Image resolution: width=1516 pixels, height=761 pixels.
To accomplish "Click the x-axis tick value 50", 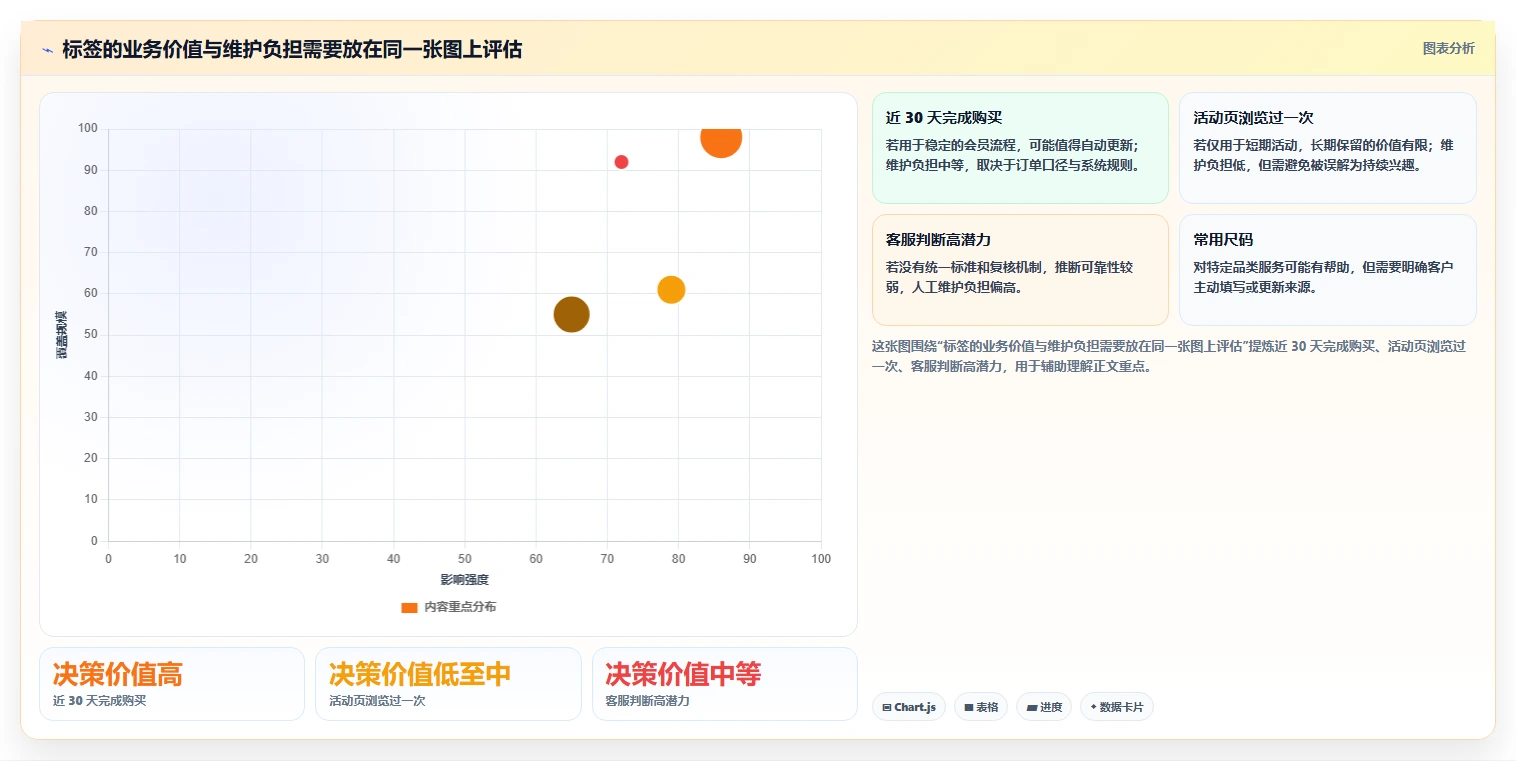I will 465,559.
